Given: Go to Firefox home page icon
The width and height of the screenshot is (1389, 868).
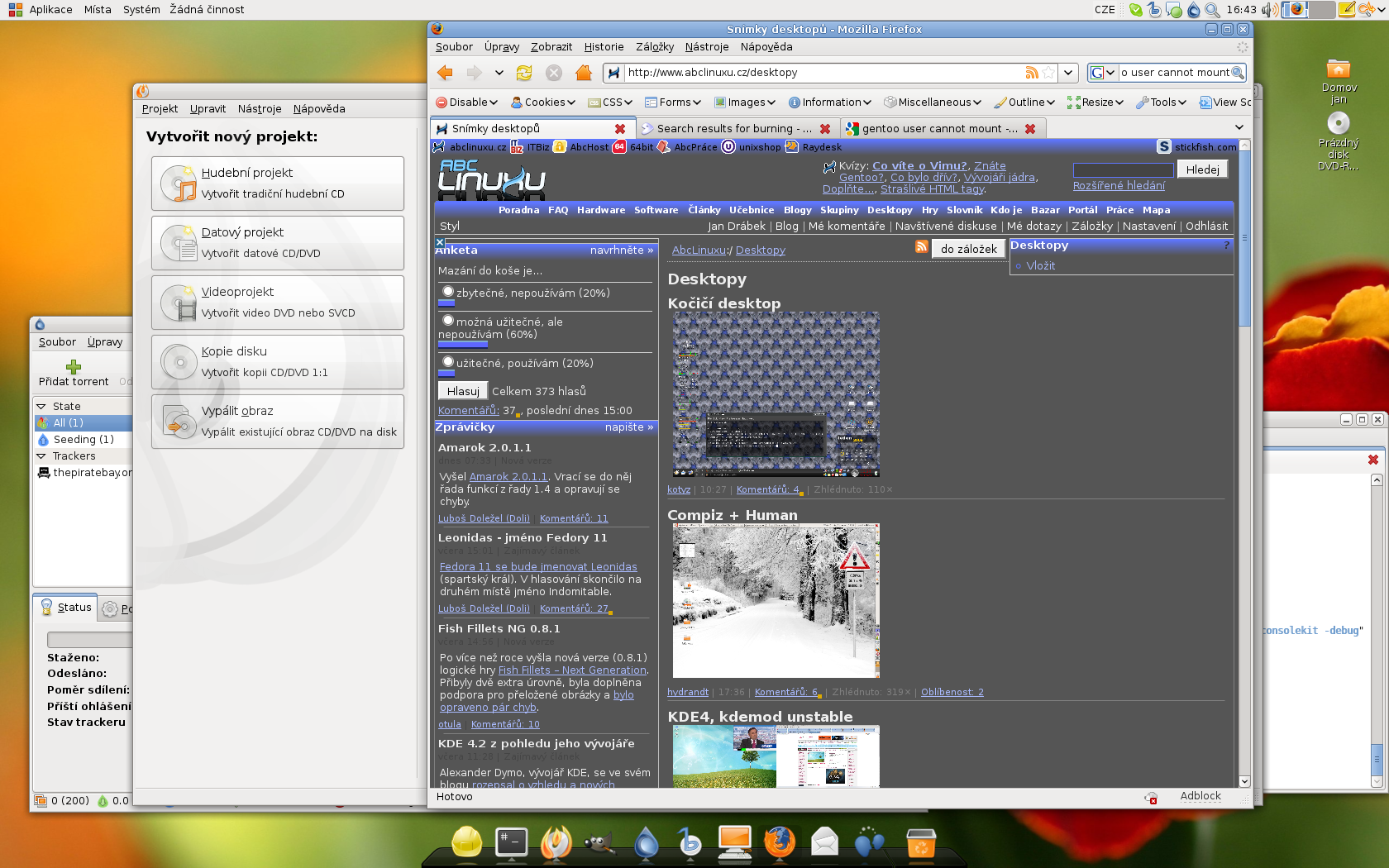Looking at the screenshot, I should click(x=584, y=73).
